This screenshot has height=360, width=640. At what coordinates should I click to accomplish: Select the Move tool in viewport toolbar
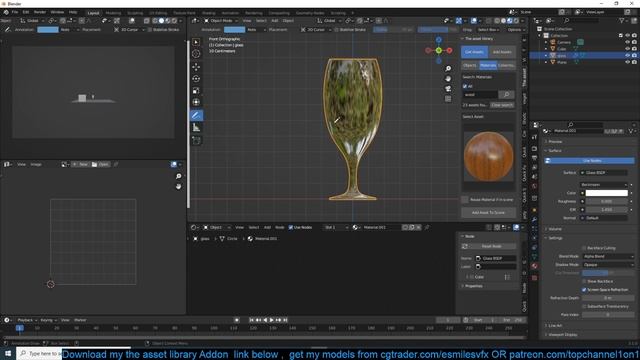[x=196, y=67]
